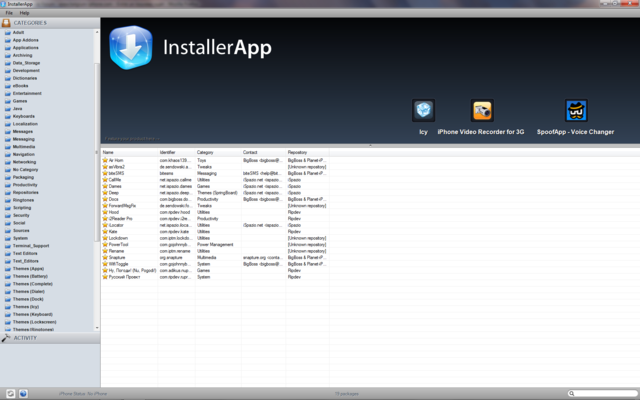Click the globe icon in the status bar

click(x=23, y=393)
